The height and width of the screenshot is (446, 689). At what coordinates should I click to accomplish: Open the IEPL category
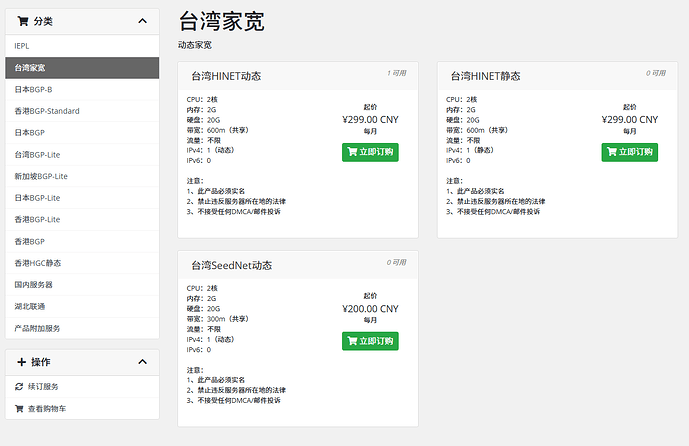[x=82, y=46]
